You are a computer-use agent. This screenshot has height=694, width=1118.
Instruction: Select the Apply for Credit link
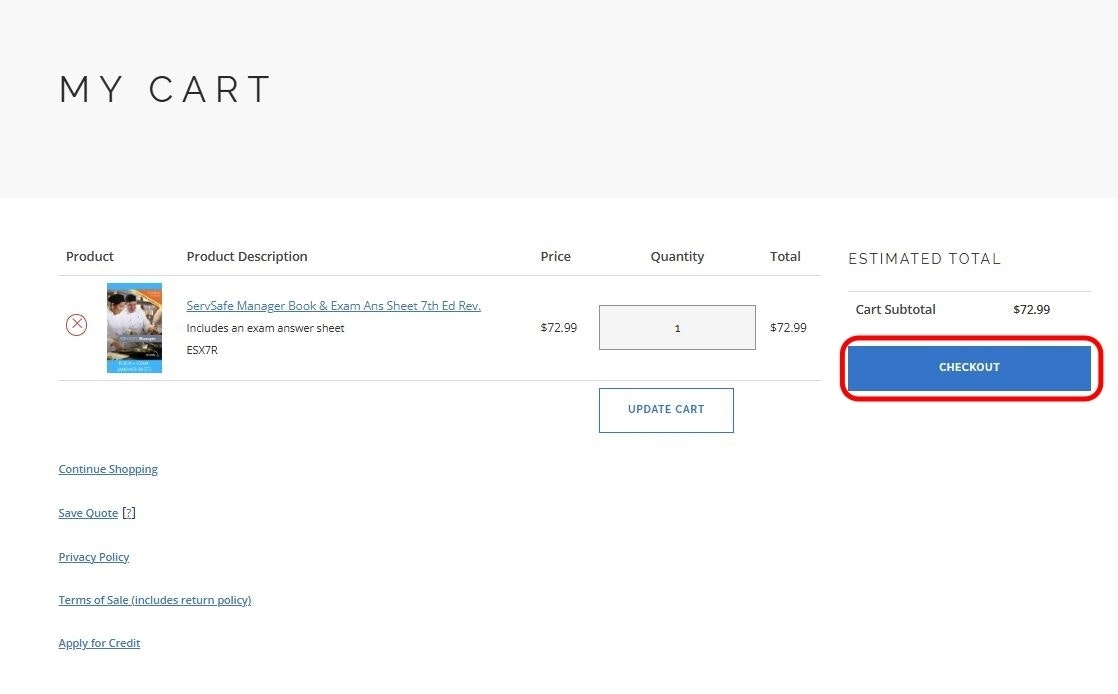99,643
